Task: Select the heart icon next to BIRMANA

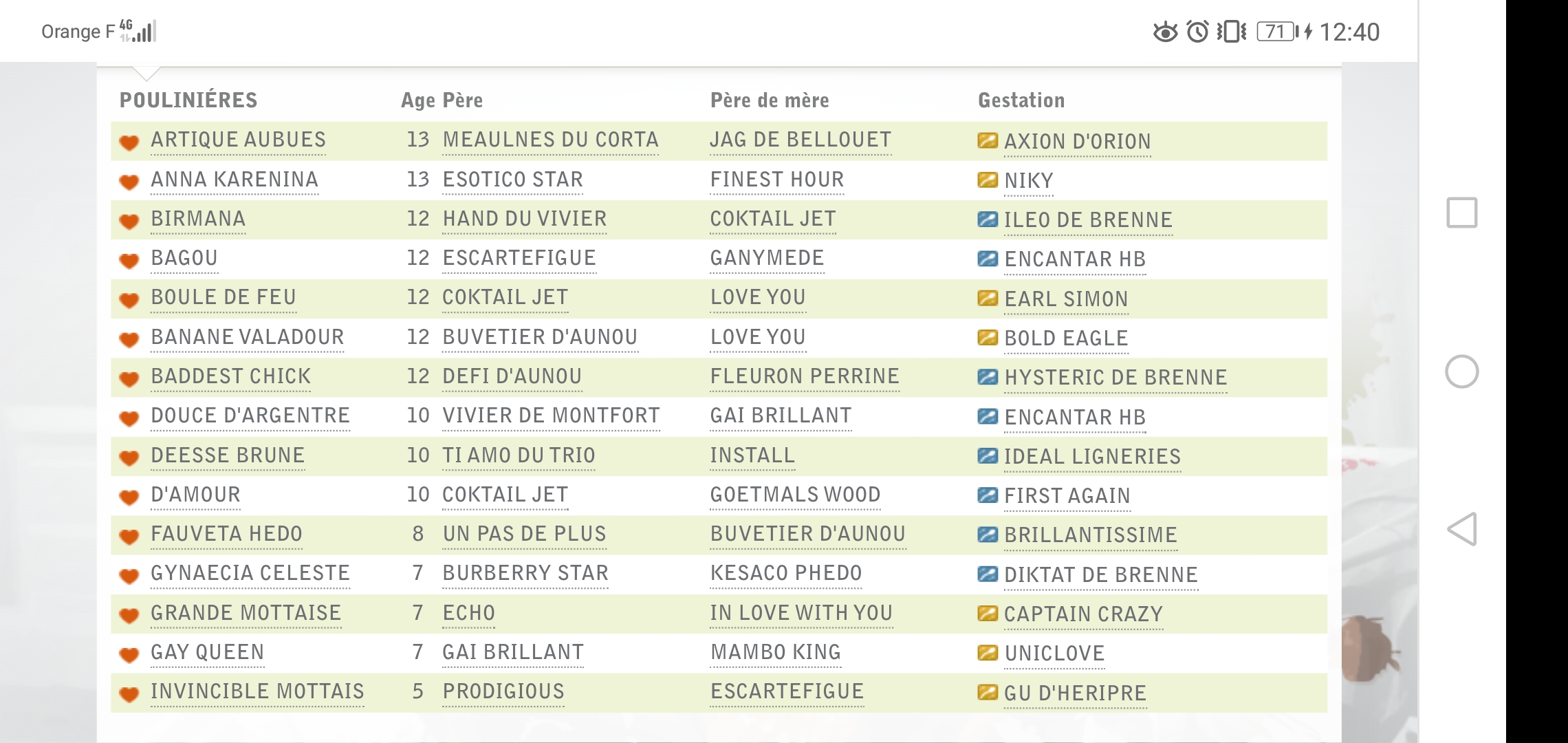Action: (130, 220)
